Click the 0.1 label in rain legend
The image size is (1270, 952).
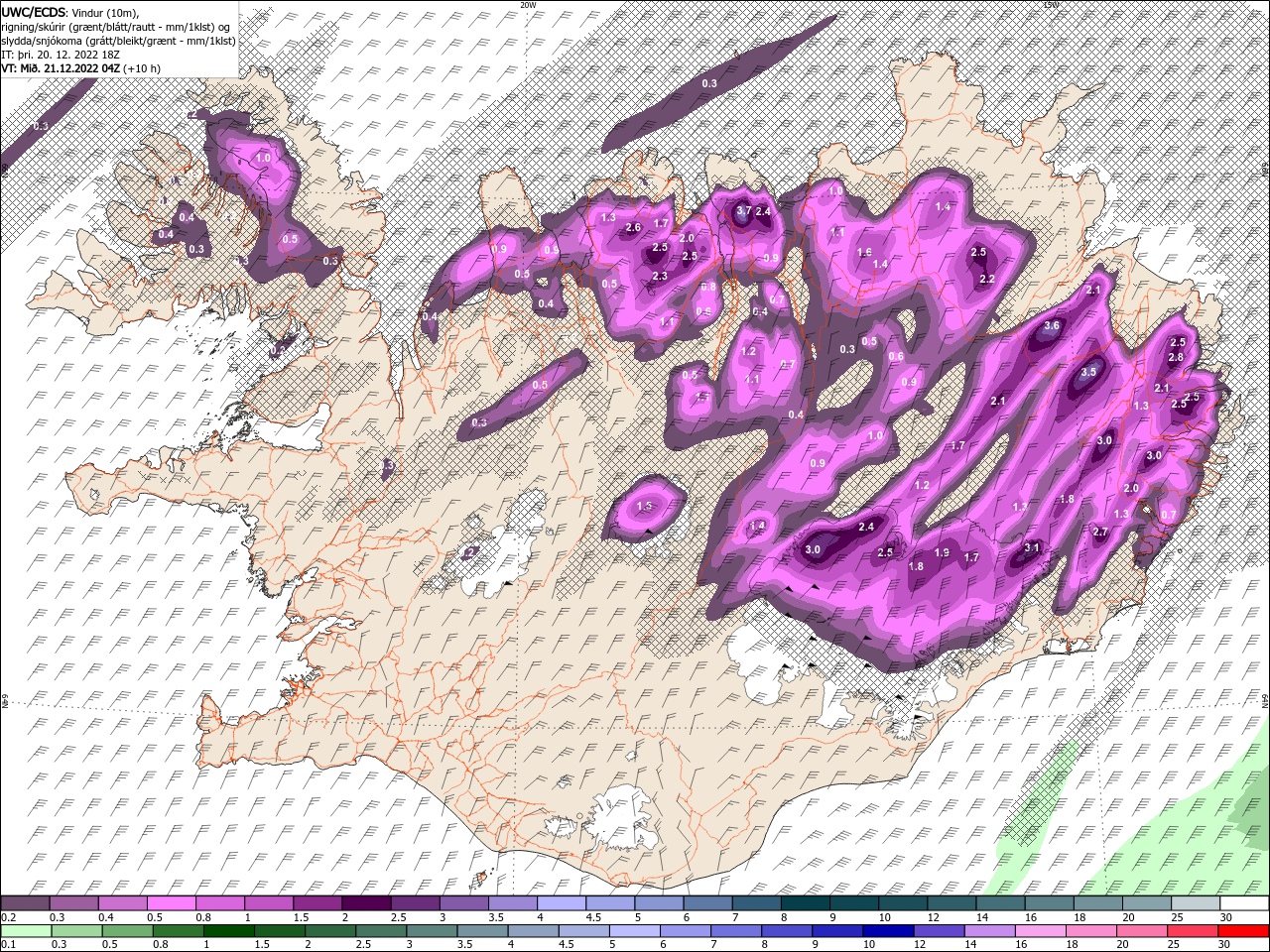(x=8, y=944)
